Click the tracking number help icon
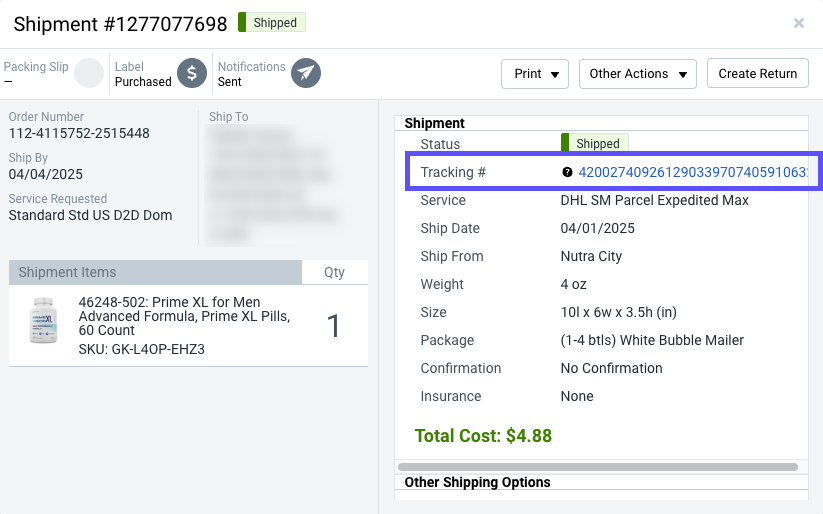Viewport: 823px width, 514px height. coord(567,172)
